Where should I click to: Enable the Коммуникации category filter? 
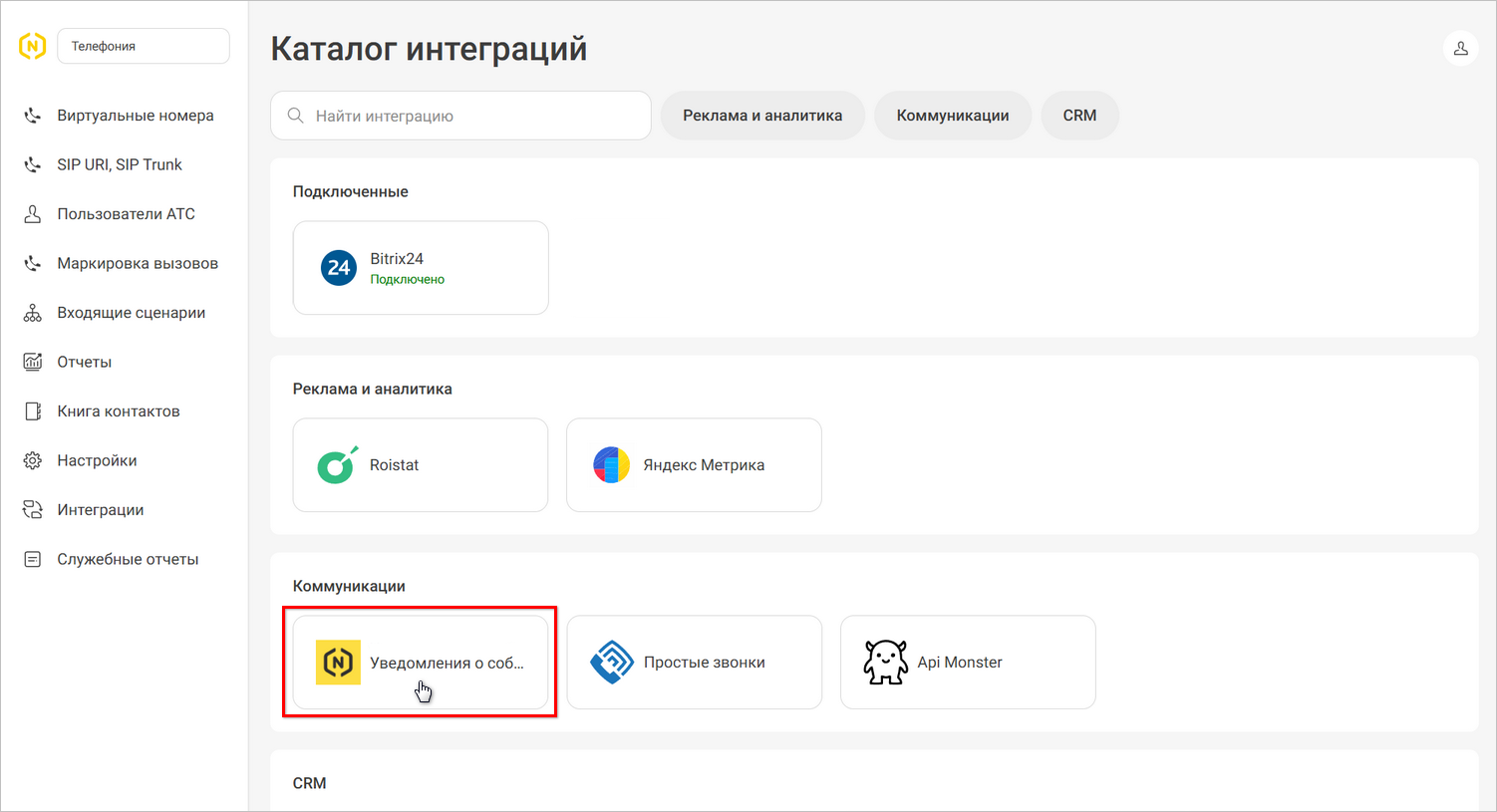click(952, 115)
